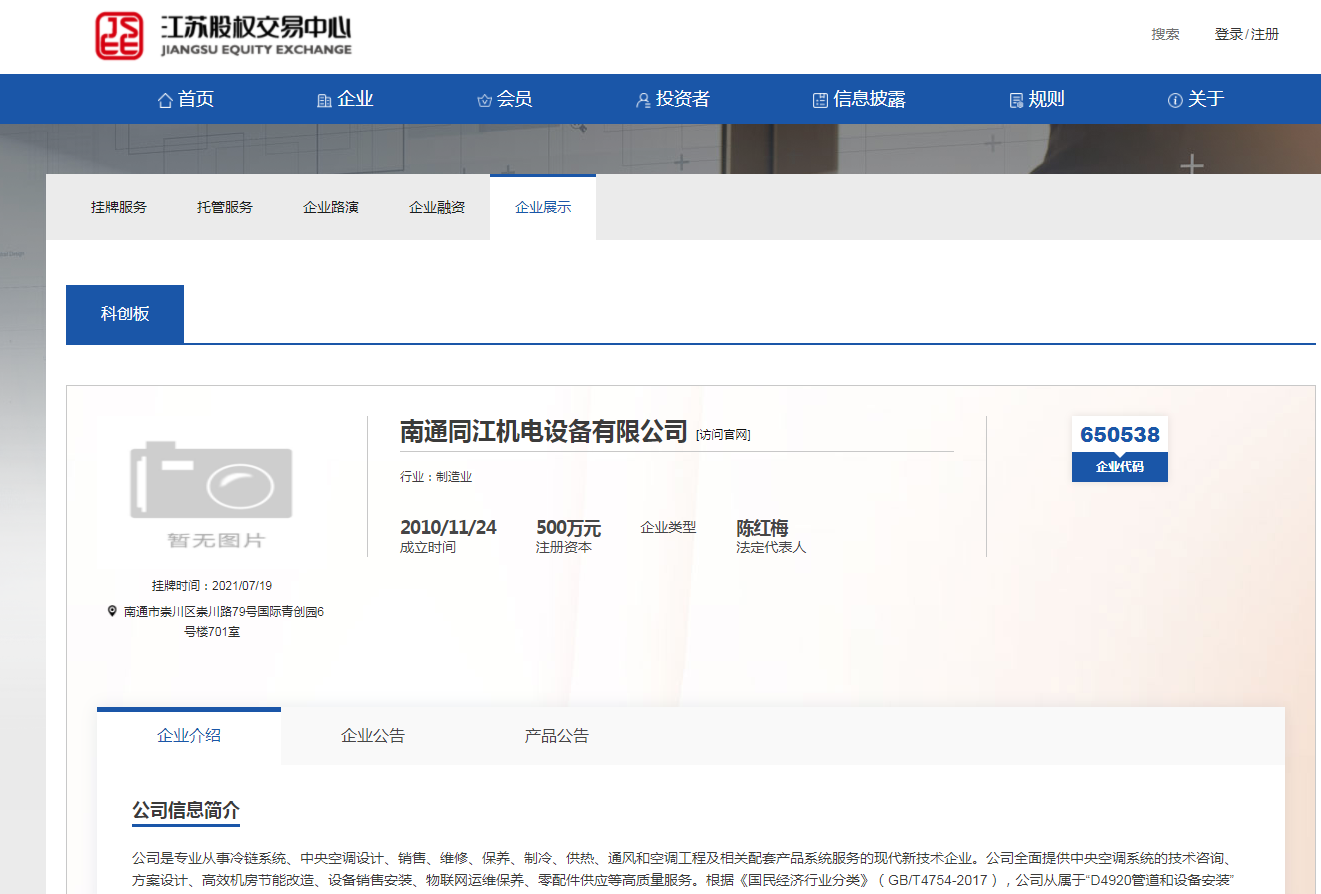Click the 成立时间 label
The width and height of the screenshot is (1321, 894).
tap(428, 547)
